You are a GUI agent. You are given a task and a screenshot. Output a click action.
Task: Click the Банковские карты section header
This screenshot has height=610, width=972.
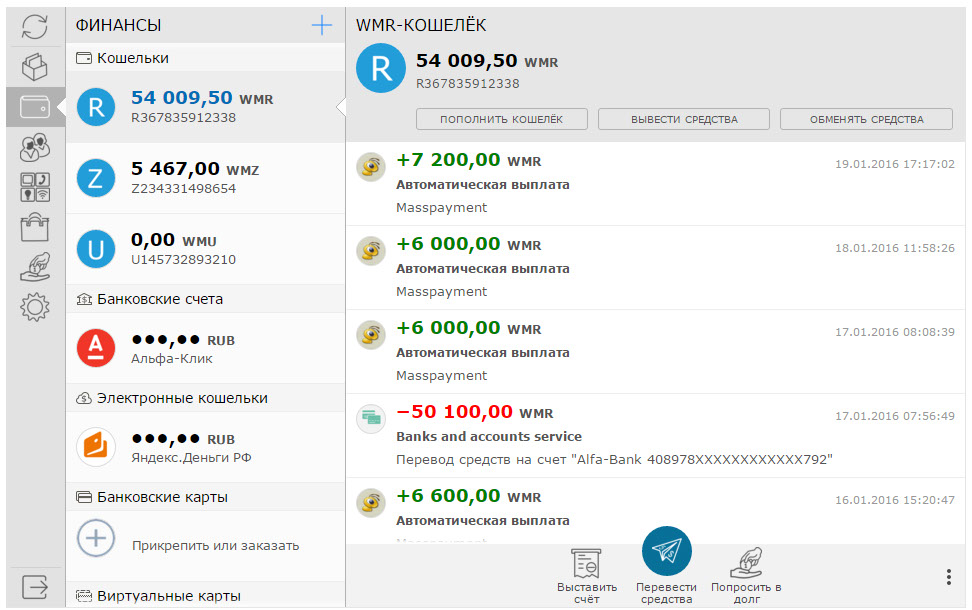[205, 497]
